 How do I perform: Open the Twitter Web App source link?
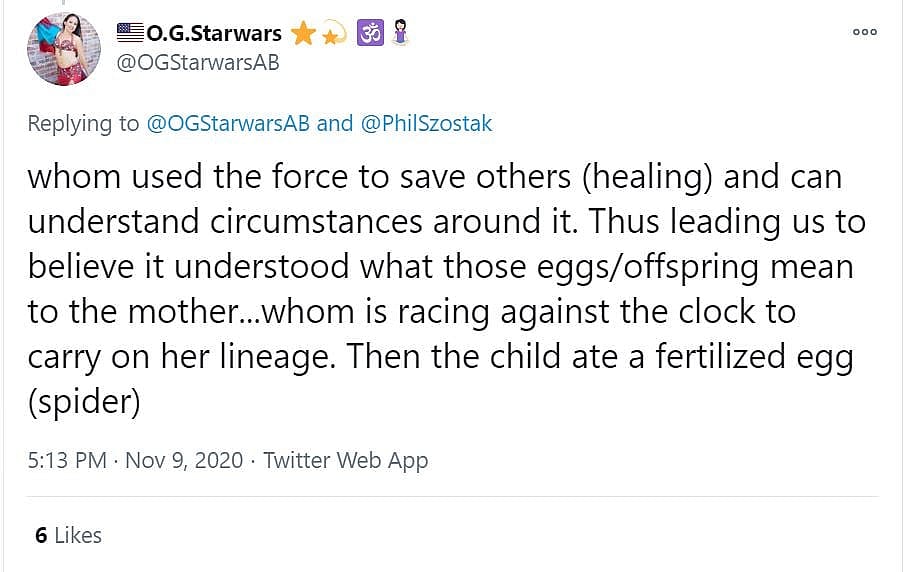(x=346, y=460)
